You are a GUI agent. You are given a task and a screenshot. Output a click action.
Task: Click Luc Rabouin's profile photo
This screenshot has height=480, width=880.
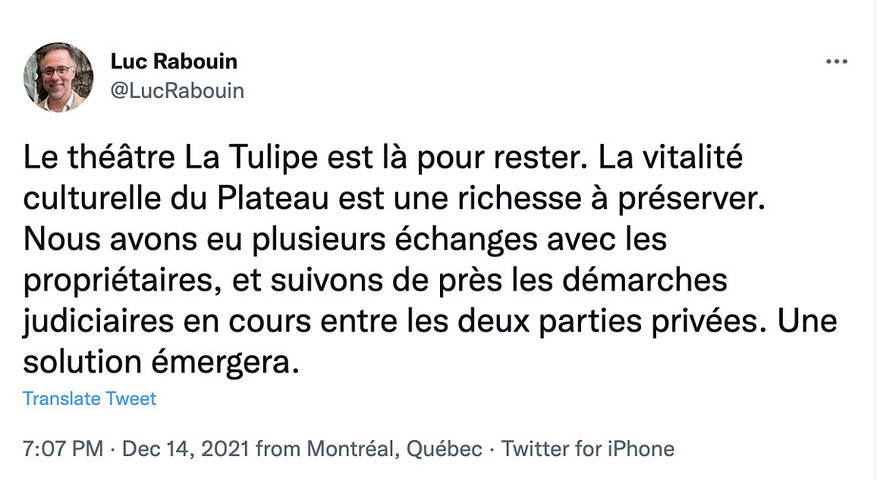click(59, 77)
